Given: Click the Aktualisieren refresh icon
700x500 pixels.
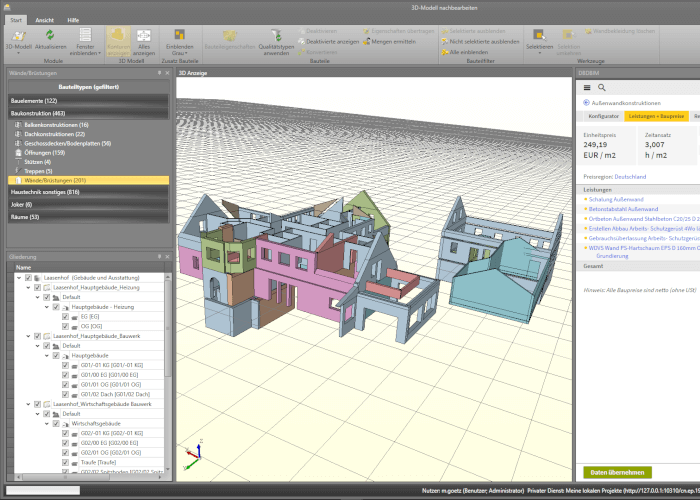Looking at the screenshot, I should 50,35.
